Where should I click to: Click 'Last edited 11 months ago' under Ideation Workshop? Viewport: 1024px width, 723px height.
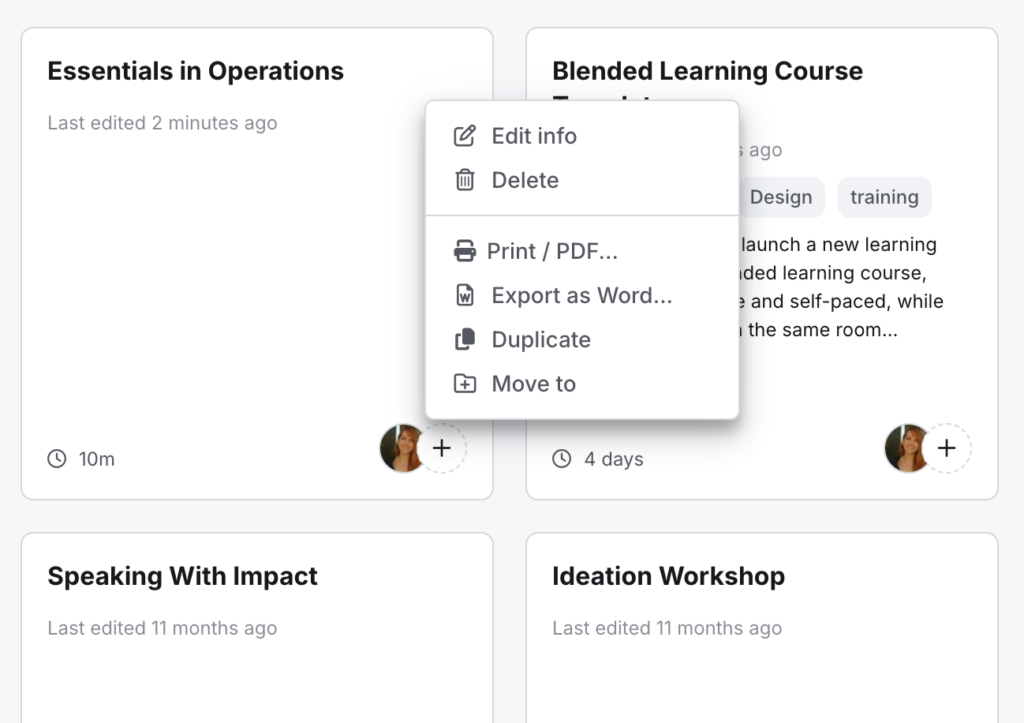pos(667,628)
